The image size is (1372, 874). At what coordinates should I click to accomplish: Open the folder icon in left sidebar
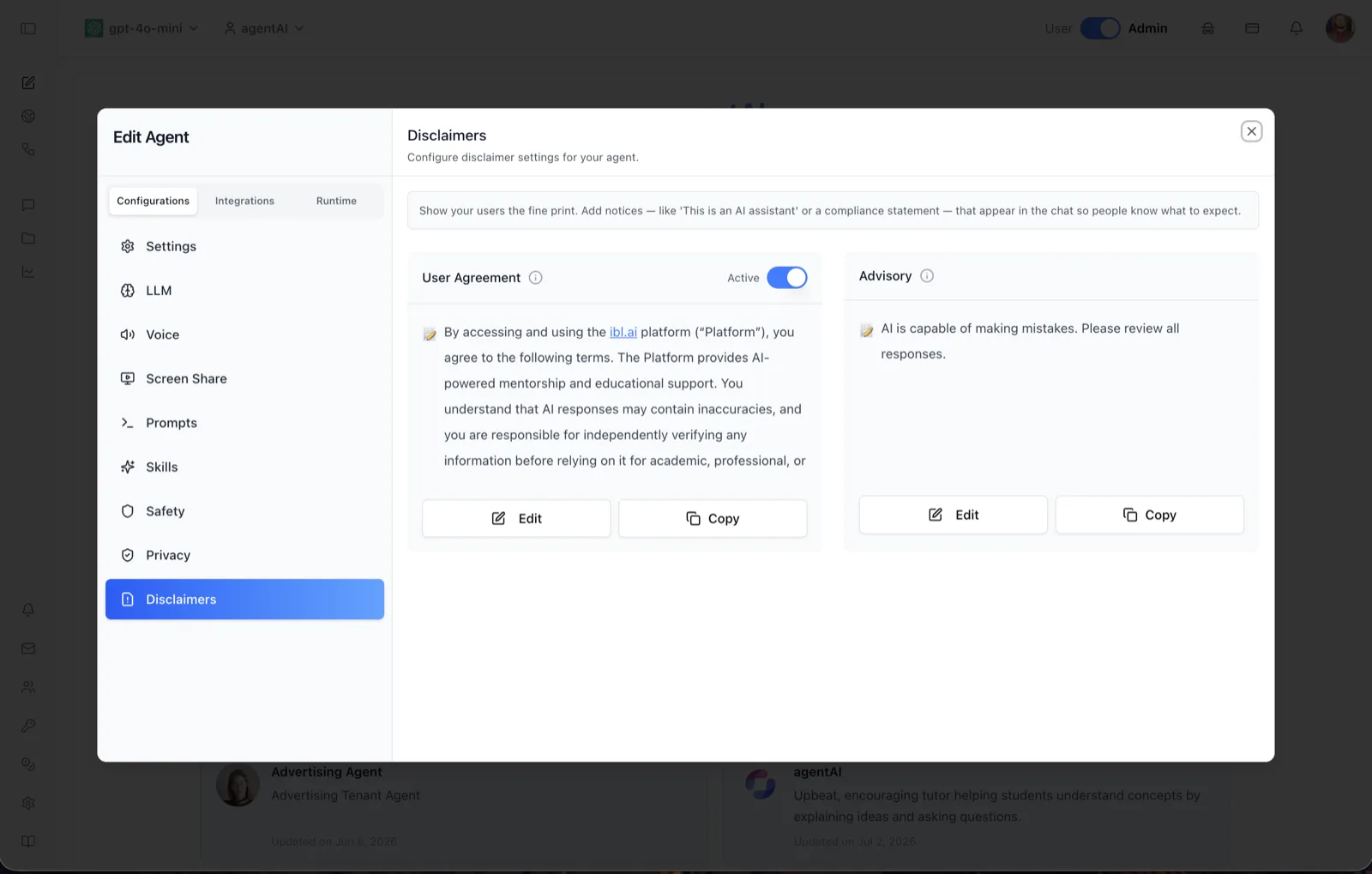pos(28,238)
